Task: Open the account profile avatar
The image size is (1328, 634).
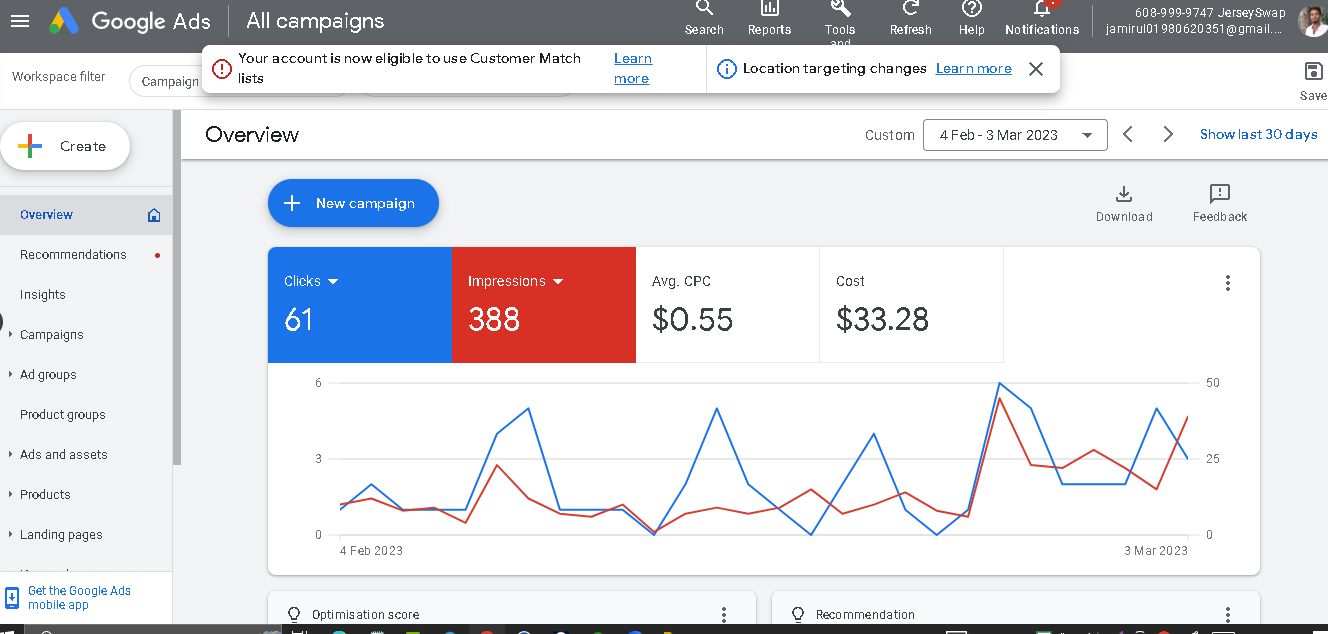Action: (x=1311, y=20)
